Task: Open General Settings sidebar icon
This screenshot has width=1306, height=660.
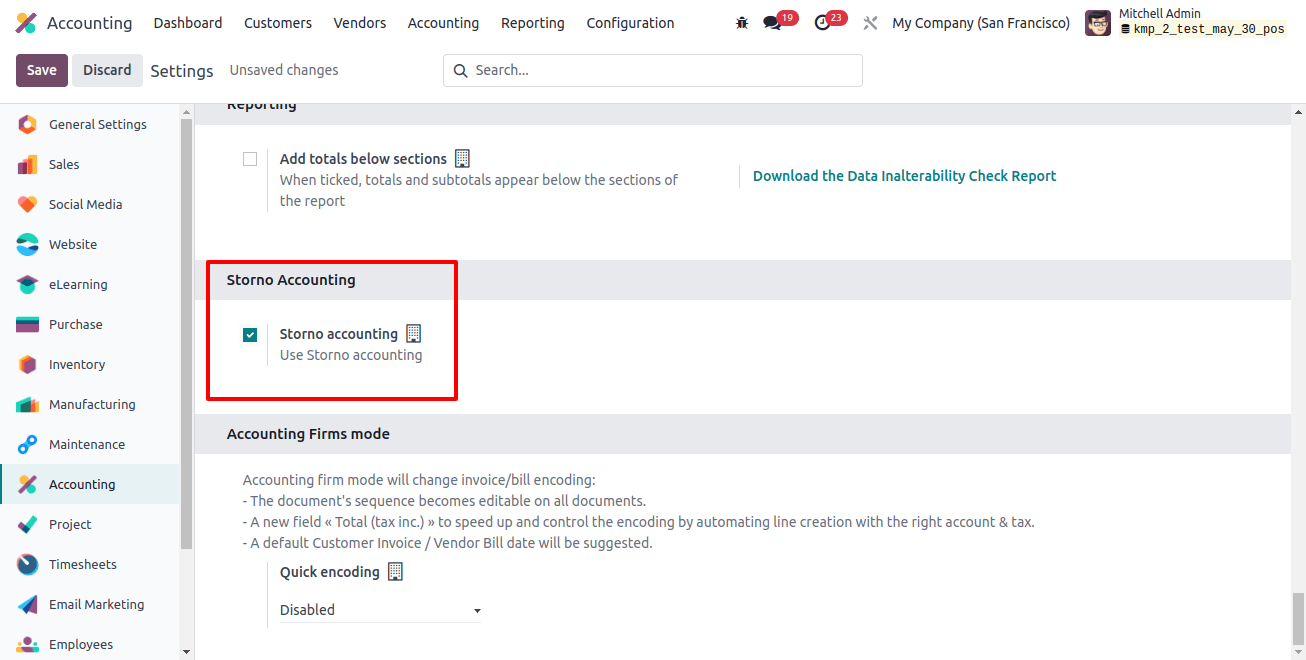Action: [28, 125]
